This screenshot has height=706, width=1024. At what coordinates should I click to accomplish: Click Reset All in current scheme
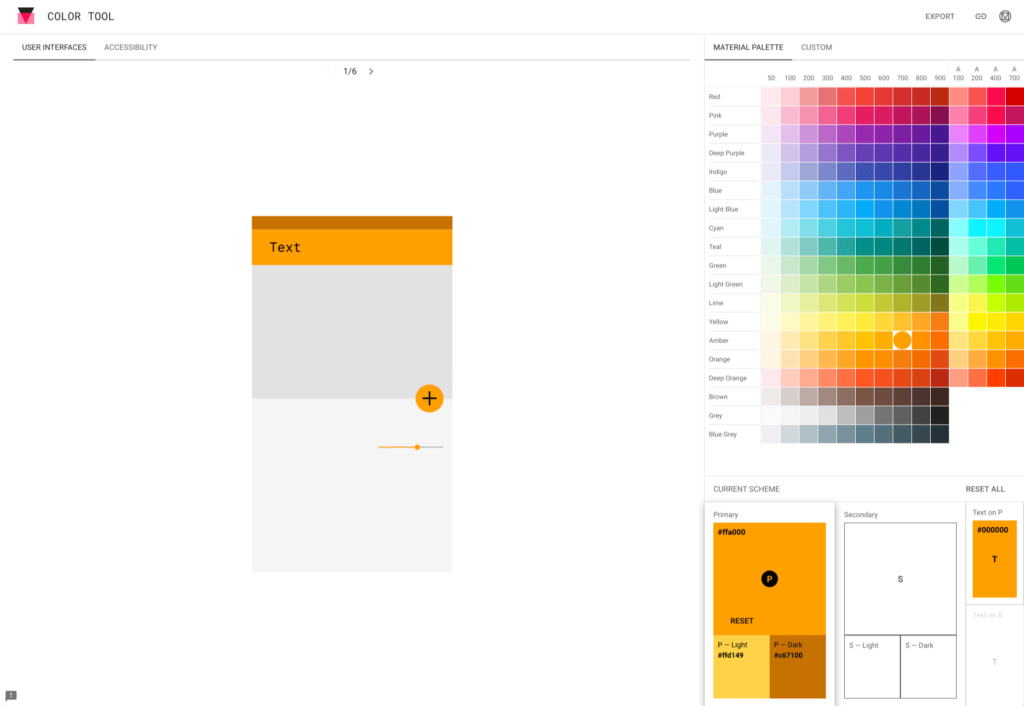pyautogui.click(x=984, y=489)
